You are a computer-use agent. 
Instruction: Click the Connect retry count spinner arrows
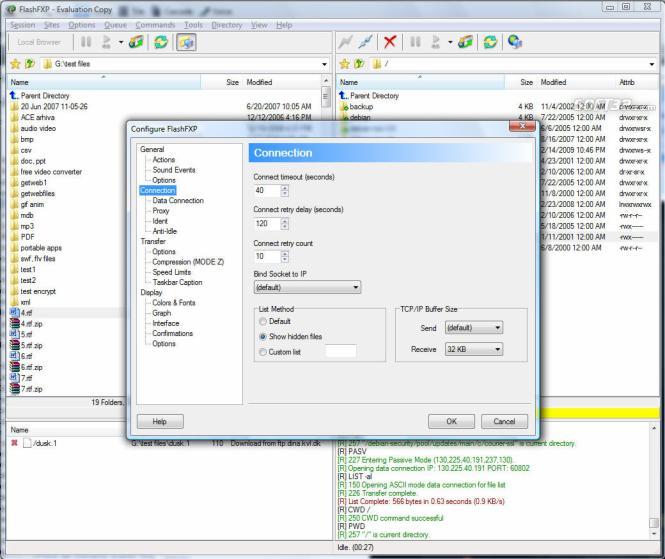[x=285, y=256]
